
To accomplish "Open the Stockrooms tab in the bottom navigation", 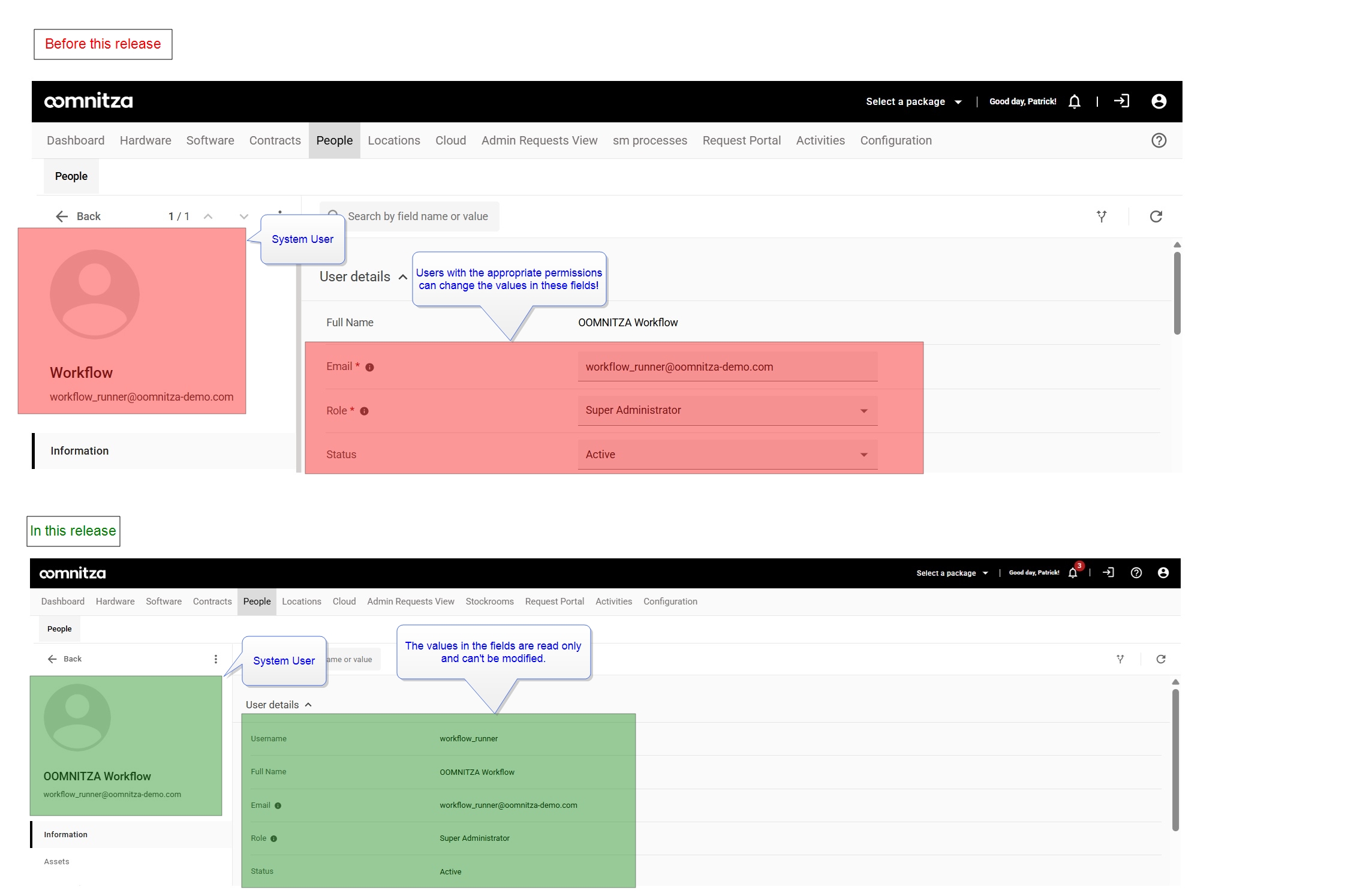I will click(489, 602).
